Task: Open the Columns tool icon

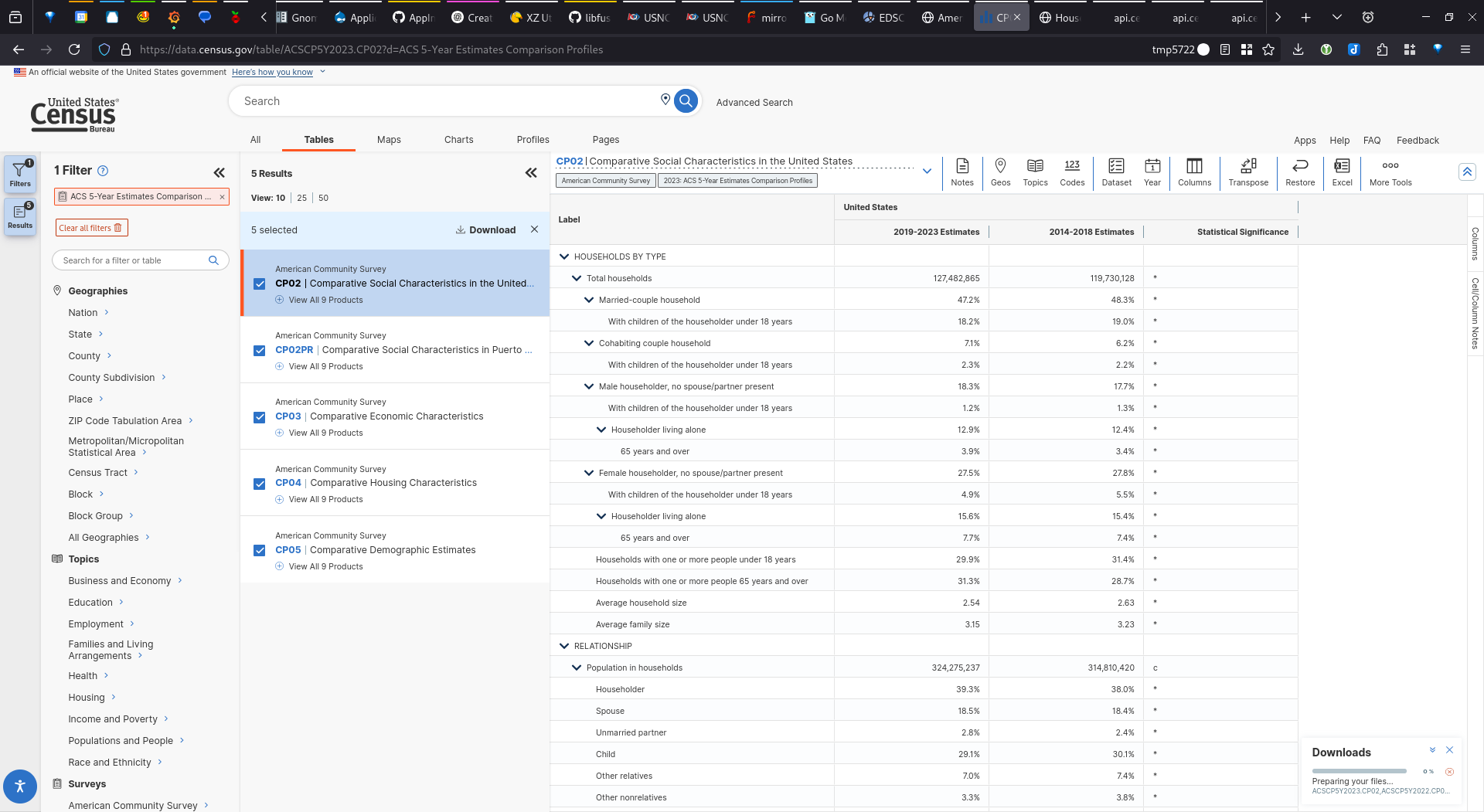Action: pyautogui.click(x=1194, y=172)
